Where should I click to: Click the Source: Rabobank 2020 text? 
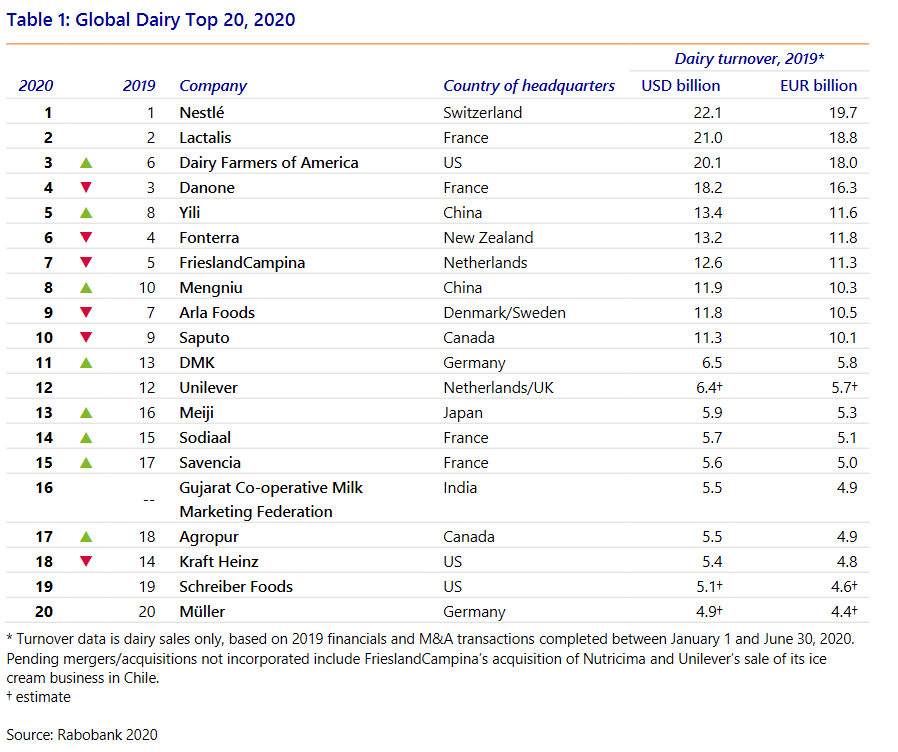coord(82,735)
